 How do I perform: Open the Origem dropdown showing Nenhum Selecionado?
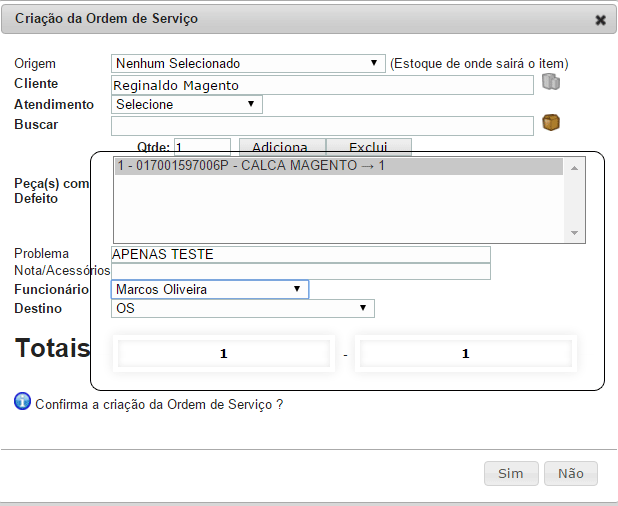click(248, 63)
